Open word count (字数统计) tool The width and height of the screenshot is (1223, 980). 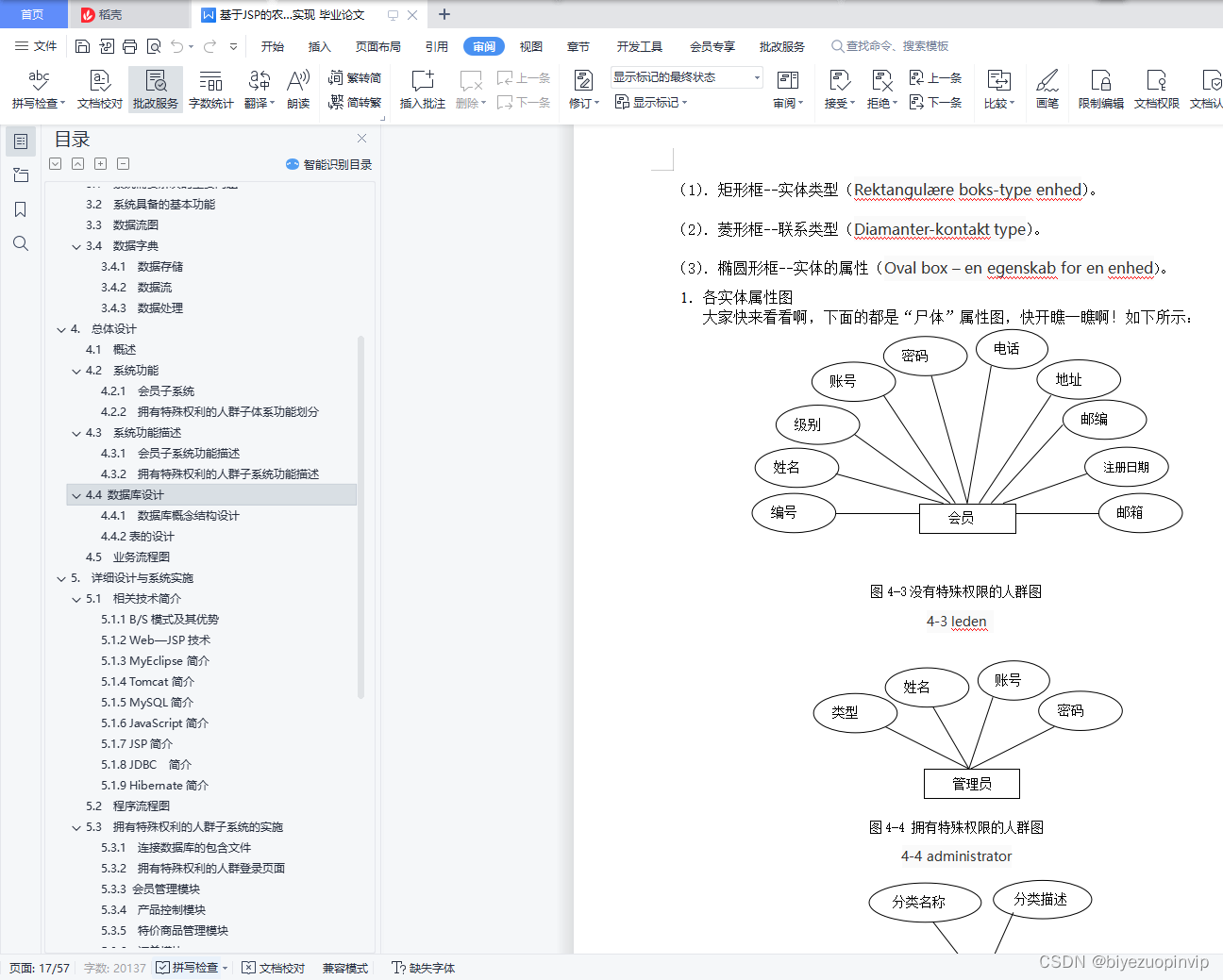tap(211, 90)
